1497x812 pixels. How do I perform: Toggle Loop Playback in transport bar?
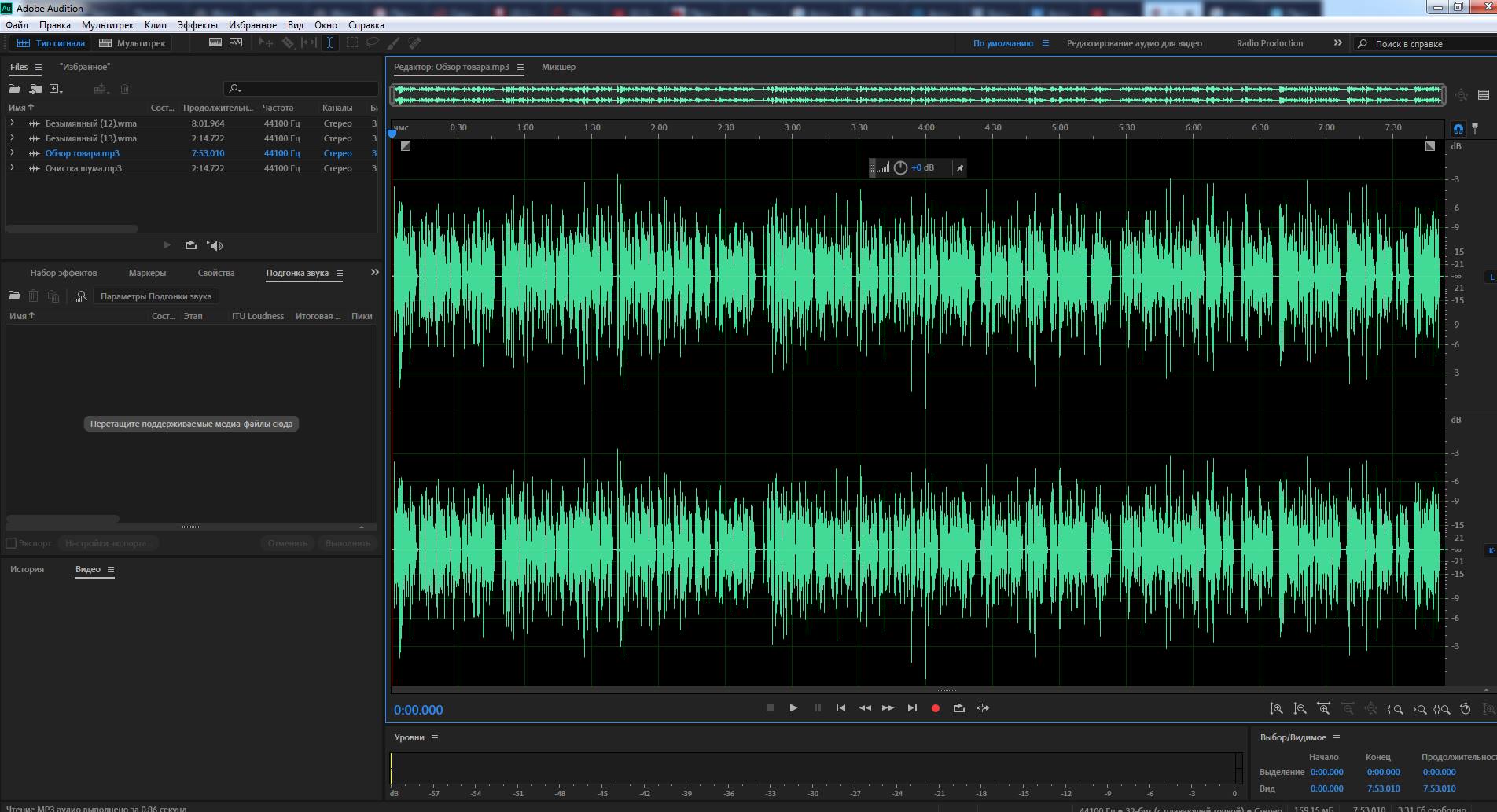pyautogui.click(x=958, y=708)
